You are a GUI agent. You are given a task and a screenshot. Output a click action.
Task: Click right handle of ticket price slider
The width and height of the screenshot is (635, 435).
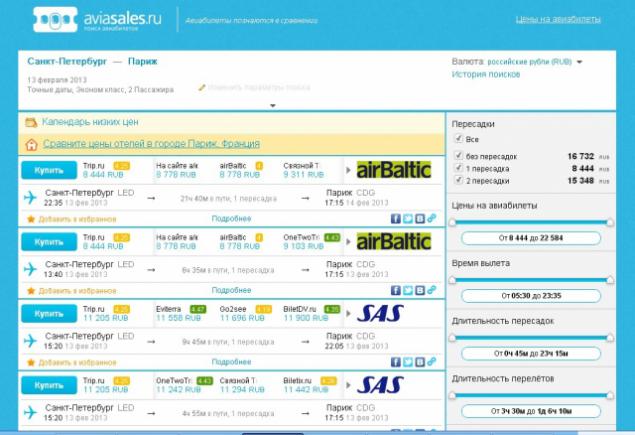coord(609,222)
